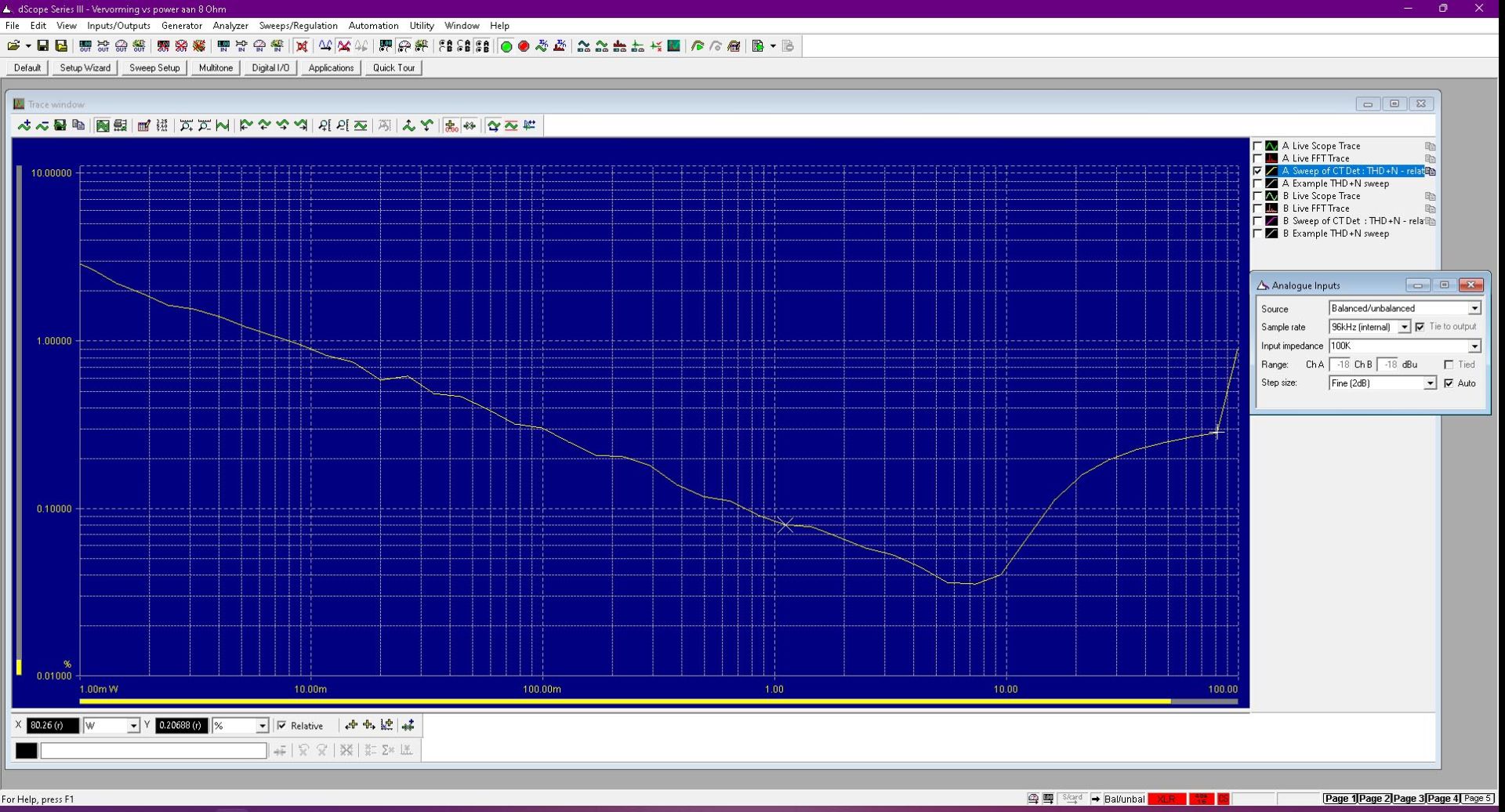
Task: Expand the arrow next to the open folder icon
Action: (x=28, y=46)
